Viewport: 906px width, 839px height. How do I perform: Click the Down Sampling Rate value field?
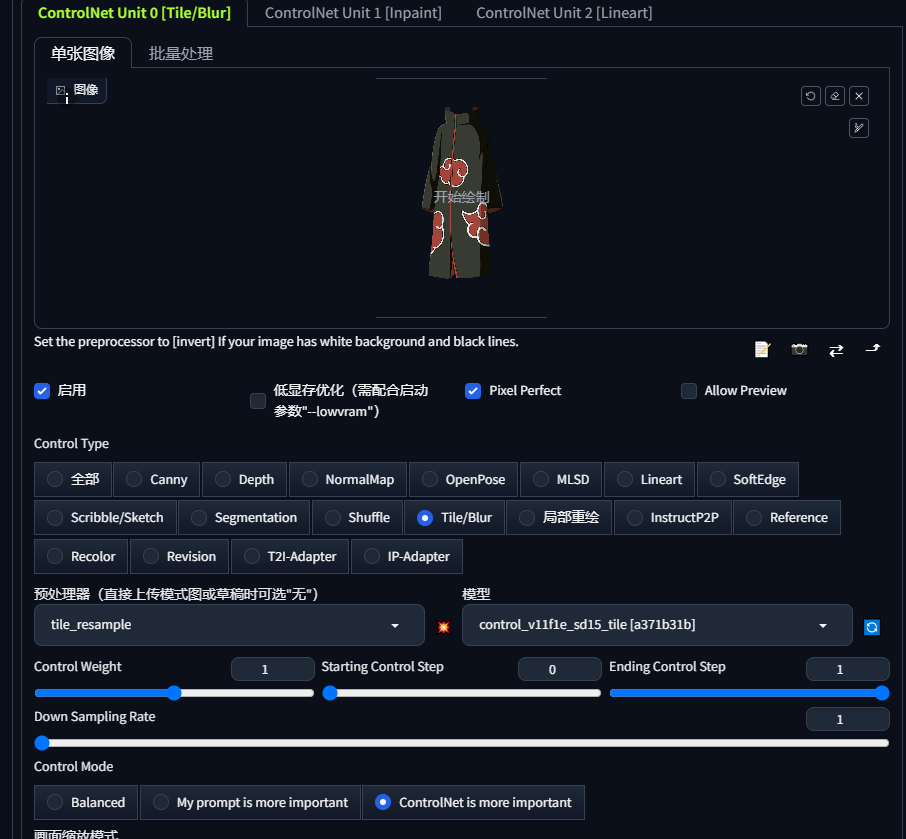click(x=848, y=719)
